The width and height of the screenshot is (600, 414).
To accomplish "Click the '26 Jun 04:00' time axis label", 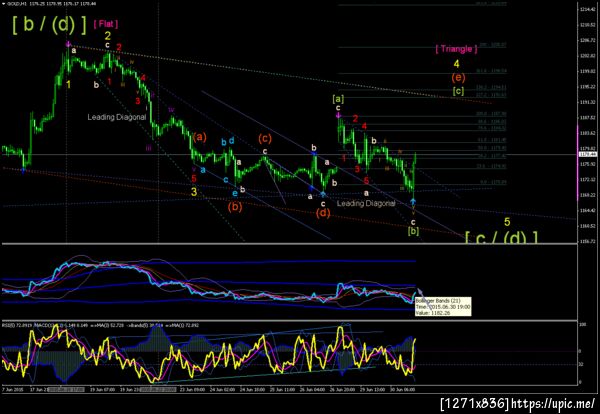I will [312, 390].
